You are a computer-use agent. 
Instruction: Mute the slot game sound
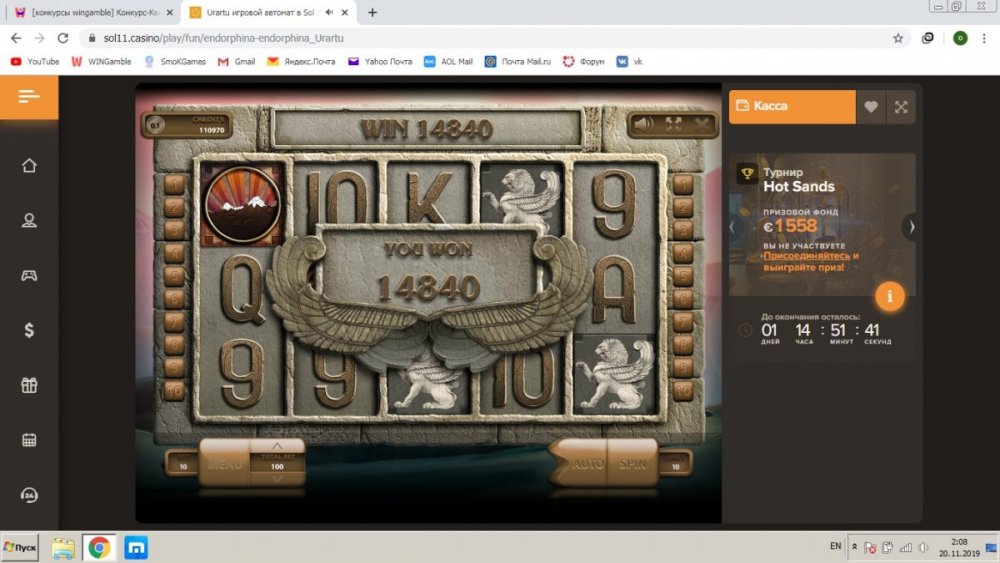[x=645, y=124]
